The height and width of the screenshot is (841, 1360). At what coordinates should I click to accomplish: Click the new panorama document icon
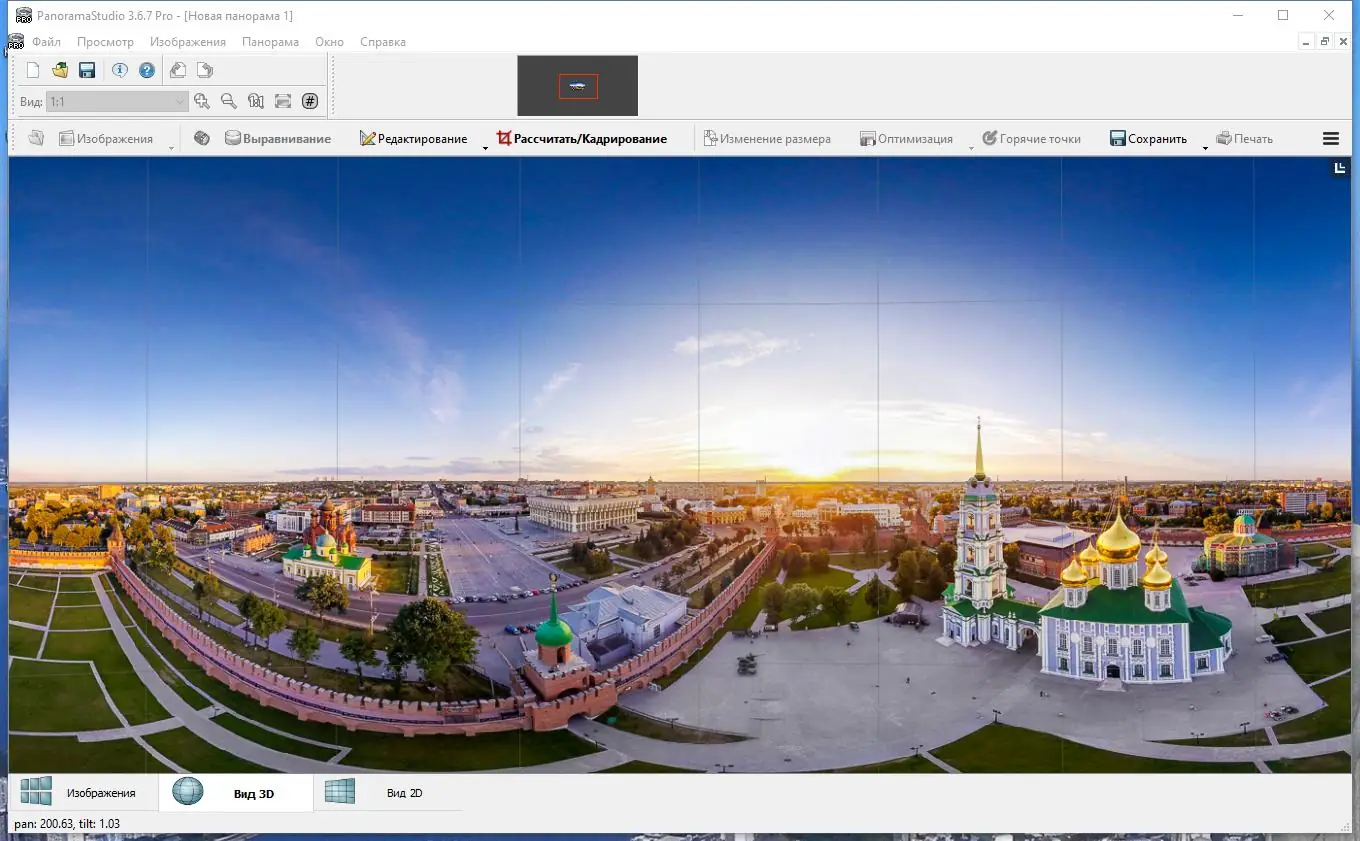33,70
